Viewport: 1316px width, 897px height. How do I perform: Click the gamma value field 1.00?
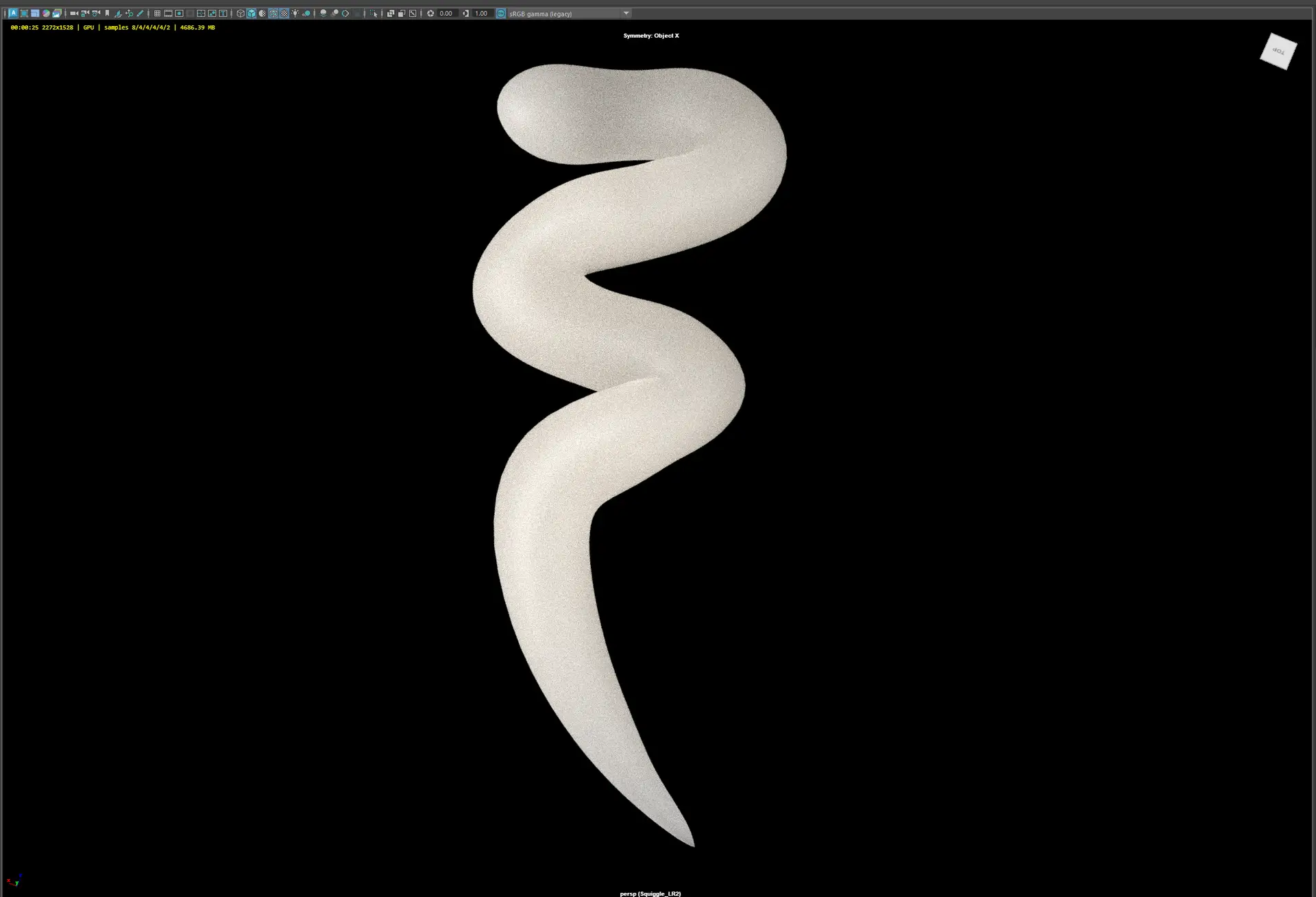pyautogui.click(x=481, y=13)
